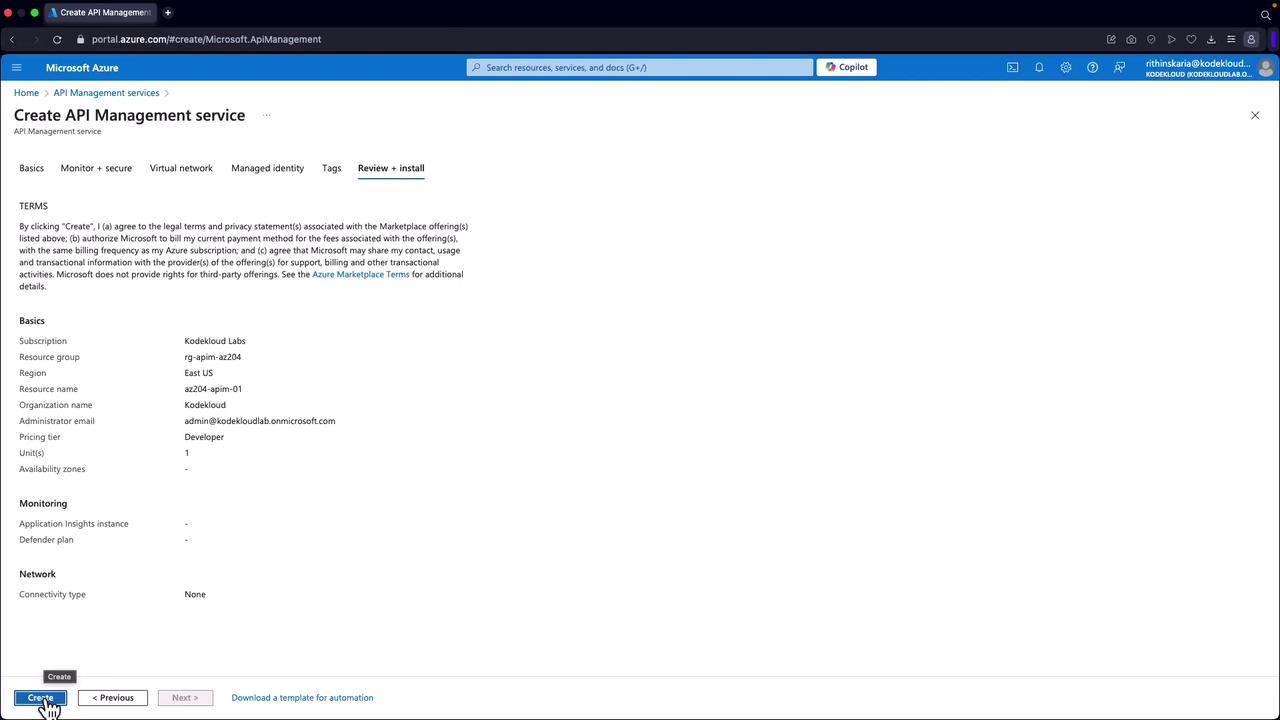Click the browser snapshot camera icon
The image size is (1280, 720).
click(x=1131, y=39)
